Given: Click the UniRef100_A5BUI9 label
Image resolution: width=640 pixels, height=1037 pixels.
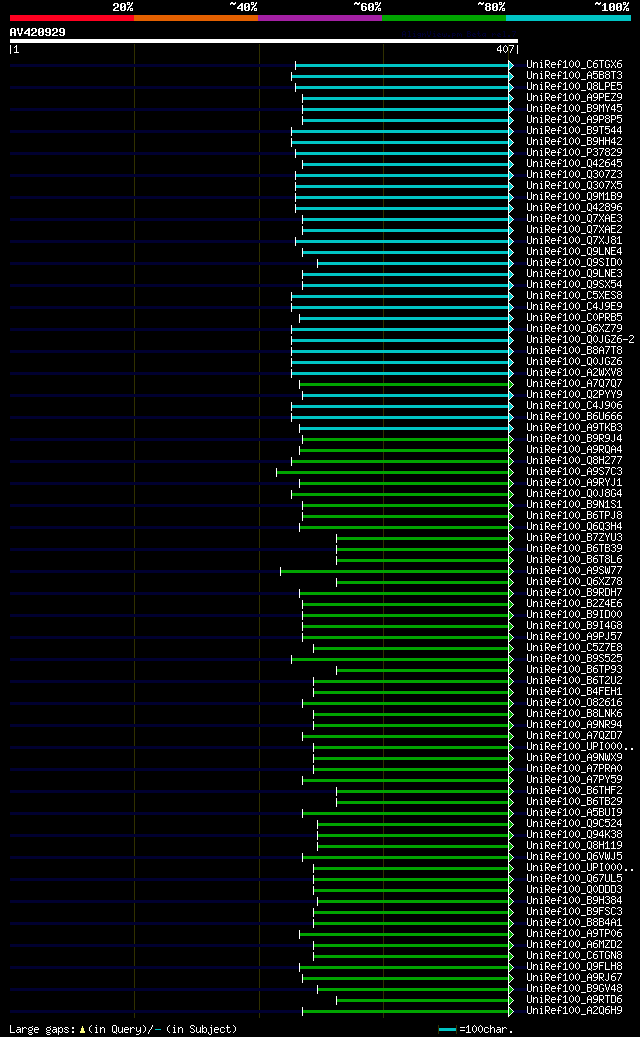Looking at the screenshot, I should coord(574,812).
